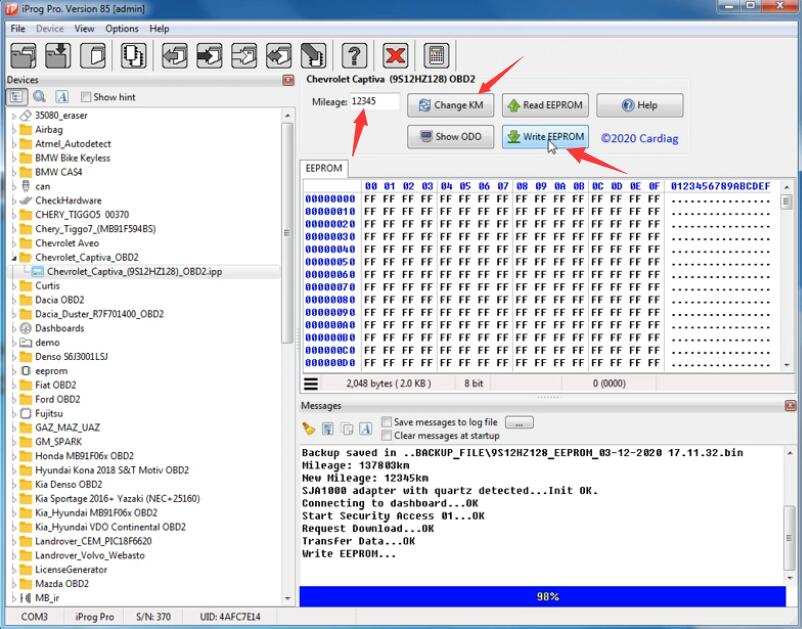802x629 pixels.
Task: Click the Show ODO button
Action: click(451, 137)
